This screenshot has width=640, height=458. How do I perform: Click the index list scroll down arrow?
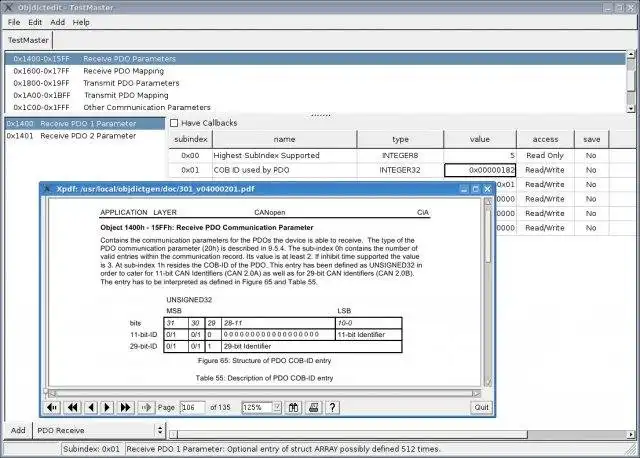point(631,109)
